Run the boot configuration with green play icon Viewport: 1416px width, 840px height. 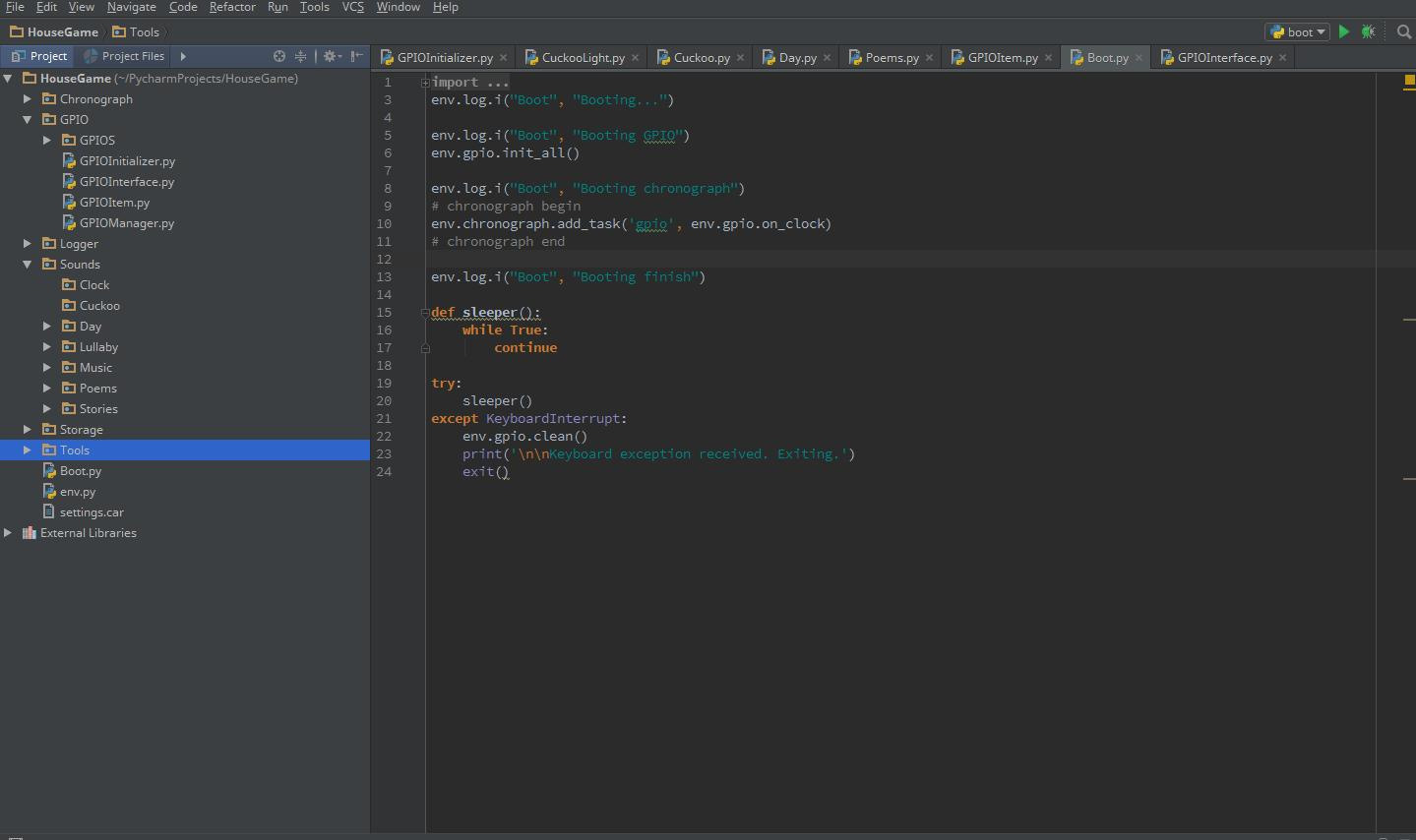pos(1342,31)
